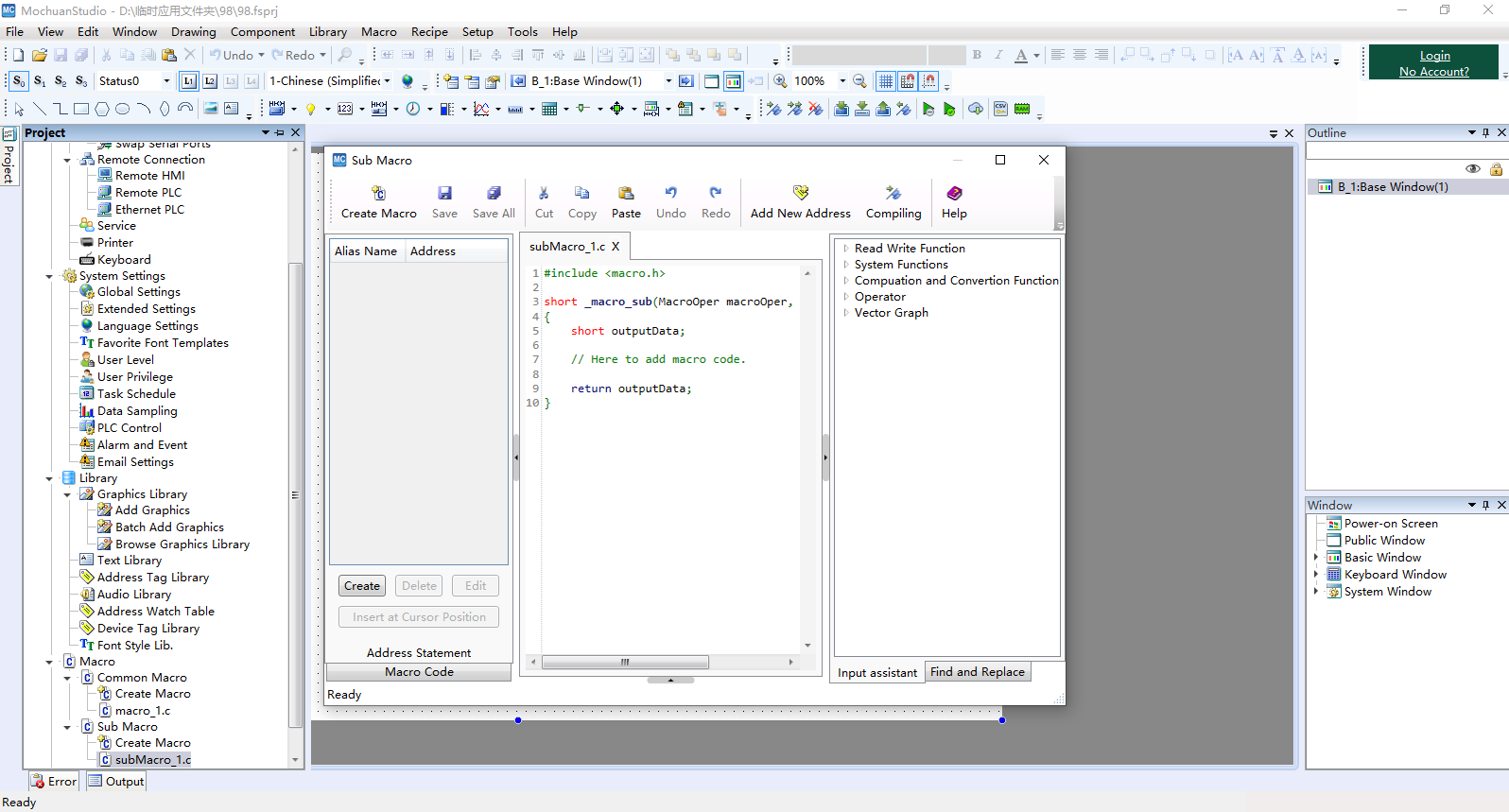Switch to Find and Replace tab
The height and width of the screenshot is (812, 1509).
pyautogui.click(x=977, y=672)
